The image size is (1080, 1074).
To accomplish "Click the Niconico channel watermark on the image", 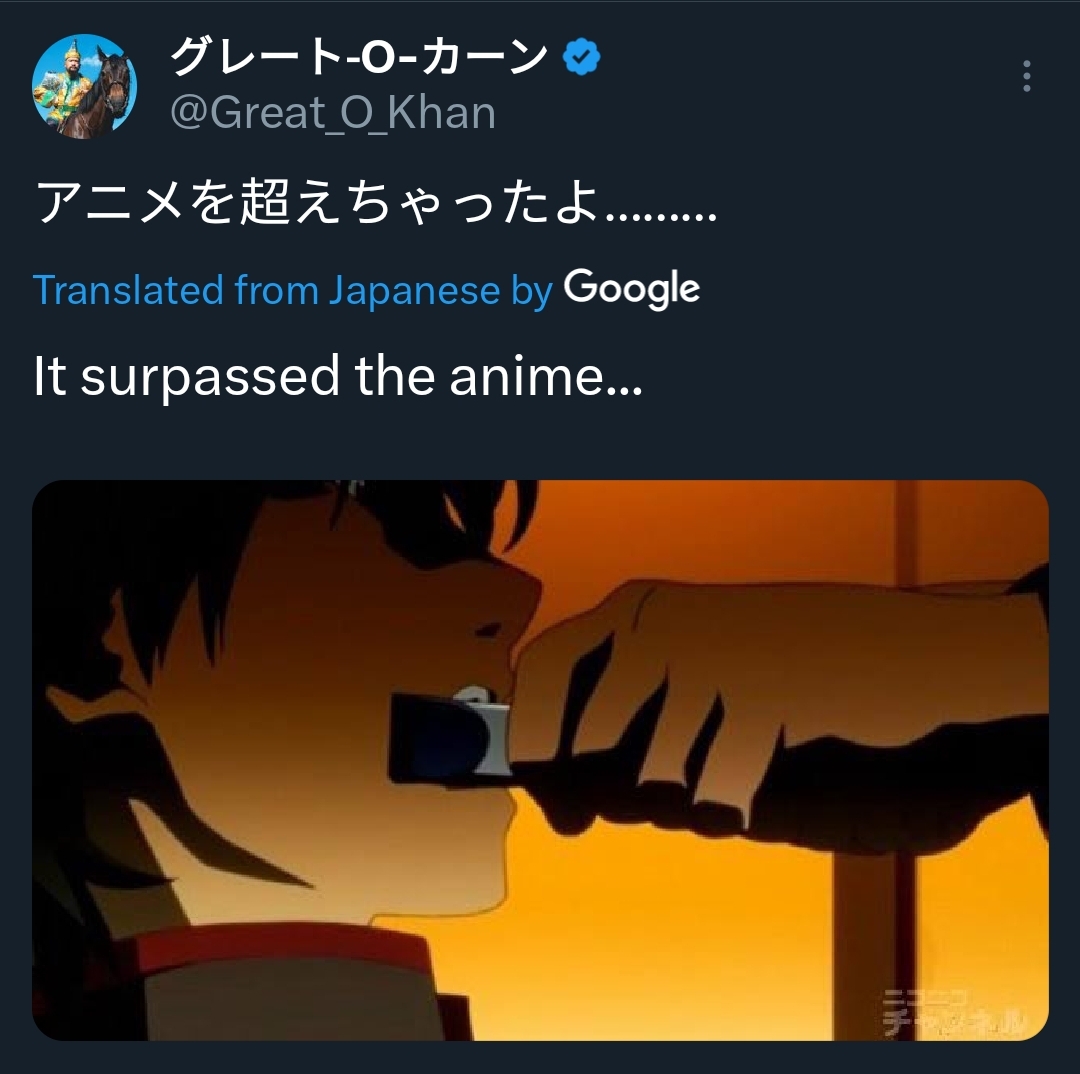I will (954, 1012).
